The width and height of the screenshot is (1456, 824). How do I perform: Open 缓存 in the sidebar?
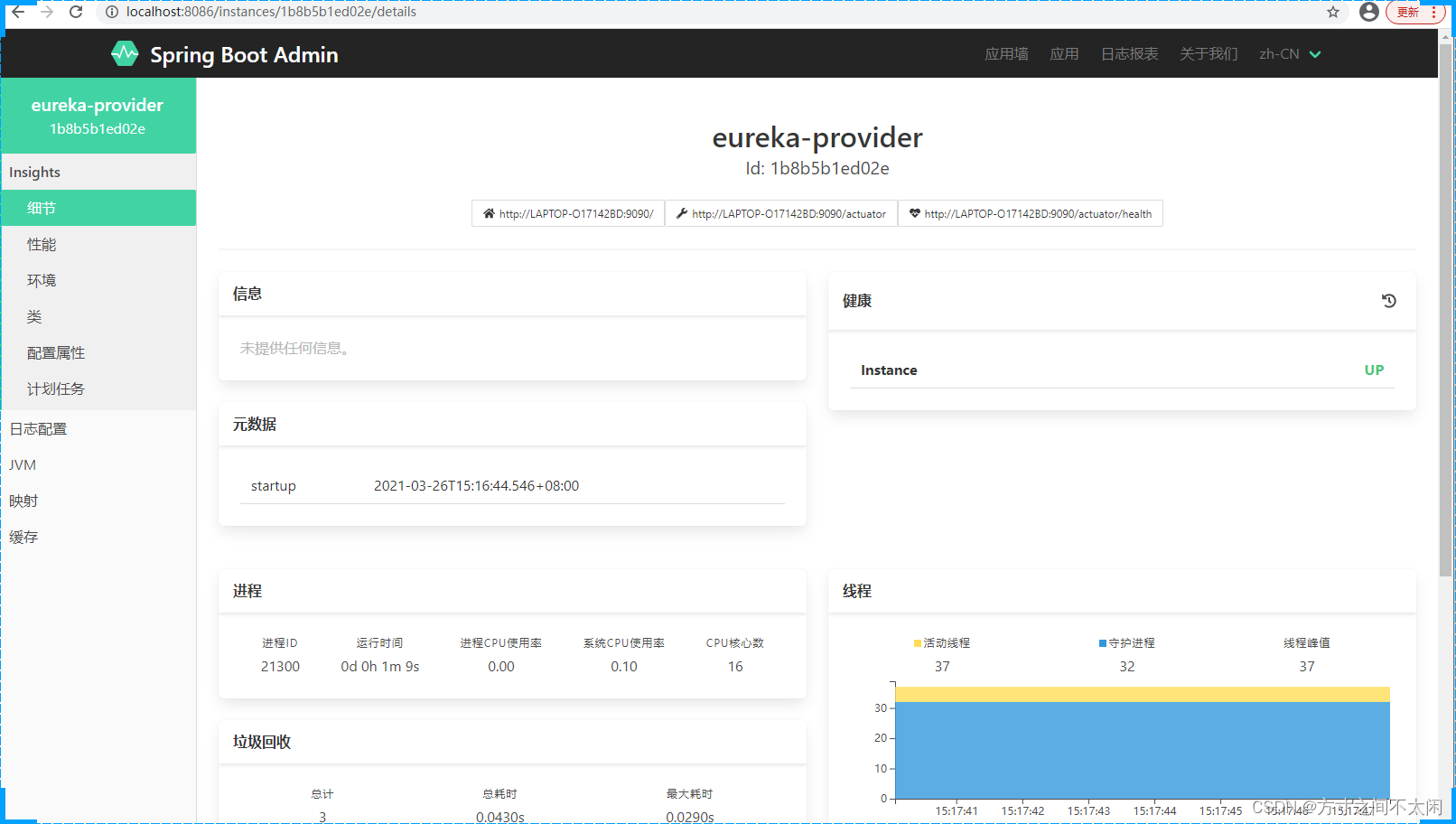click(x=98, y=537)
